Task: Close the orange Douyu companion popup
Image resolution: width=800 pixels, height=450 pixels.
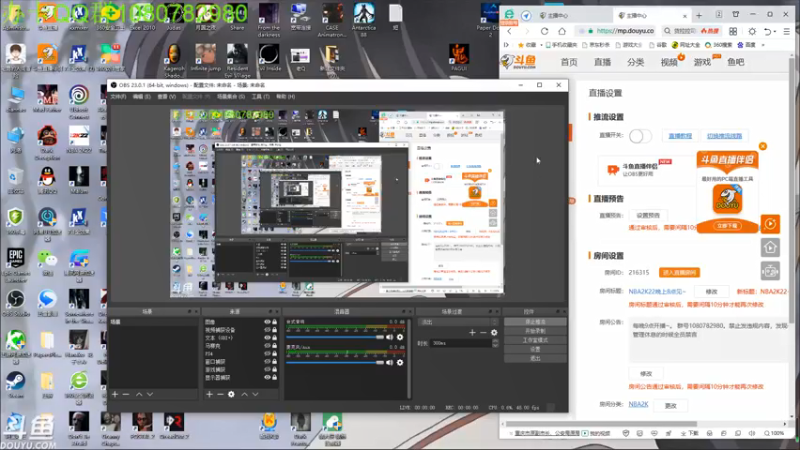Action: coord(763,146)
